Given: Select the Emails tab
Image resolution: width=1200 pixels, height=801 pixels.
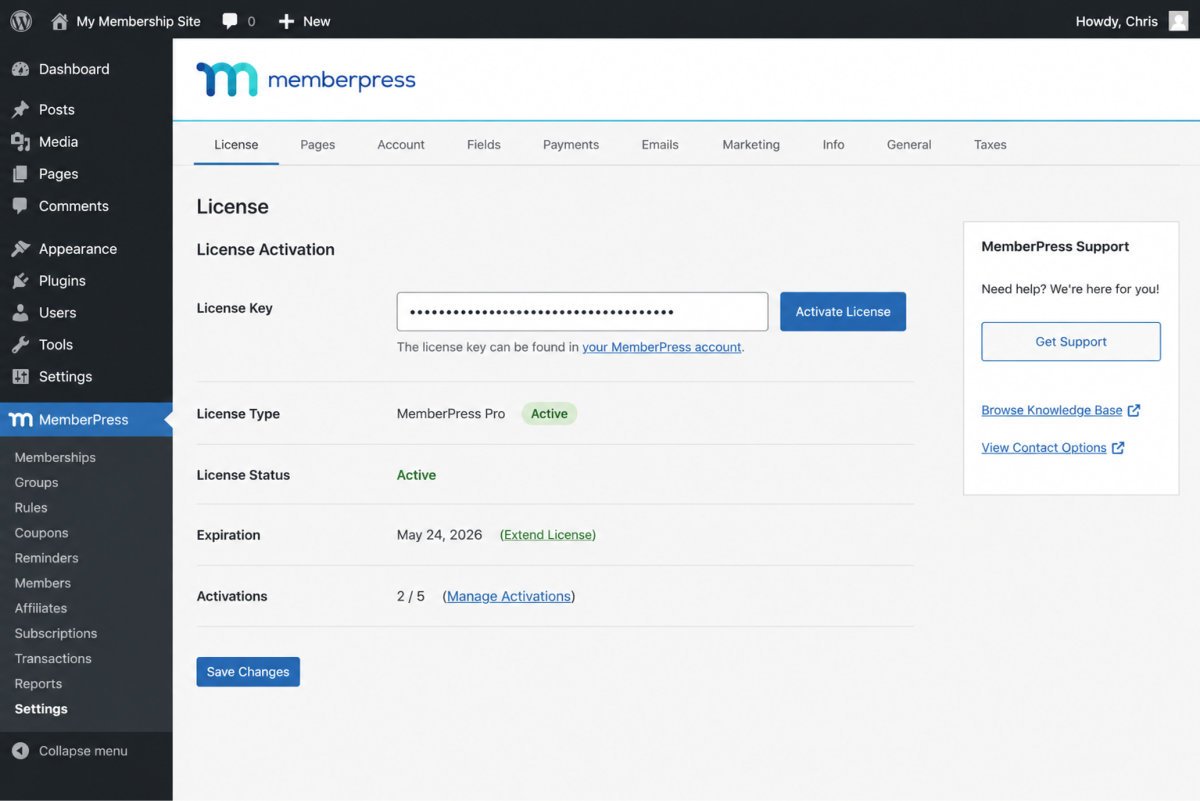Looking at the screenshot, I should click(660, 145).
